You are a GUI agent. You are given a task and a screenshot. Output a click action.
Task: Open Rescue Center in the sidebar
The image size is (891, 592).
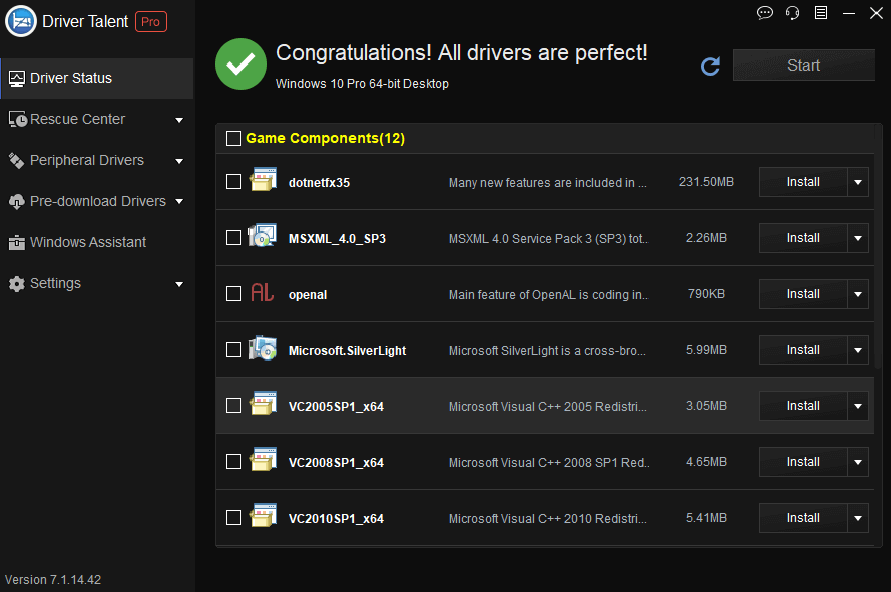(97, 119)
